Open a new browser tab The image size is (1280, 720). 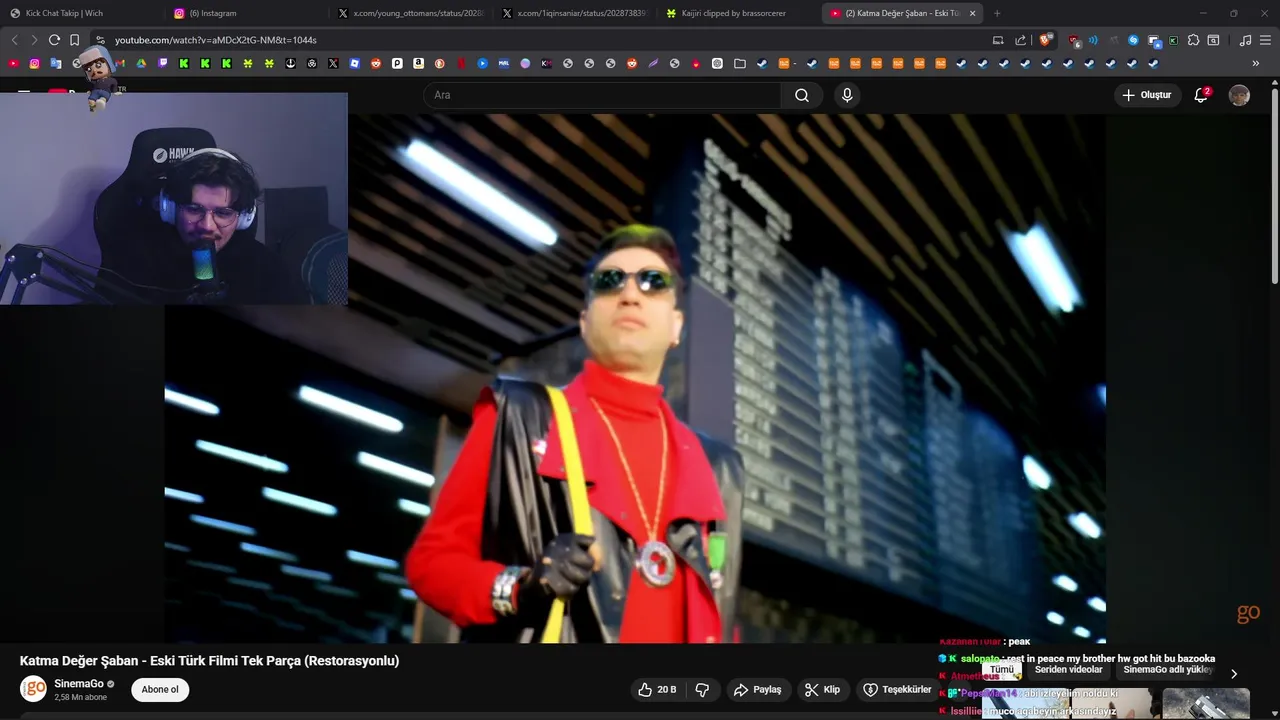[997, 13]
